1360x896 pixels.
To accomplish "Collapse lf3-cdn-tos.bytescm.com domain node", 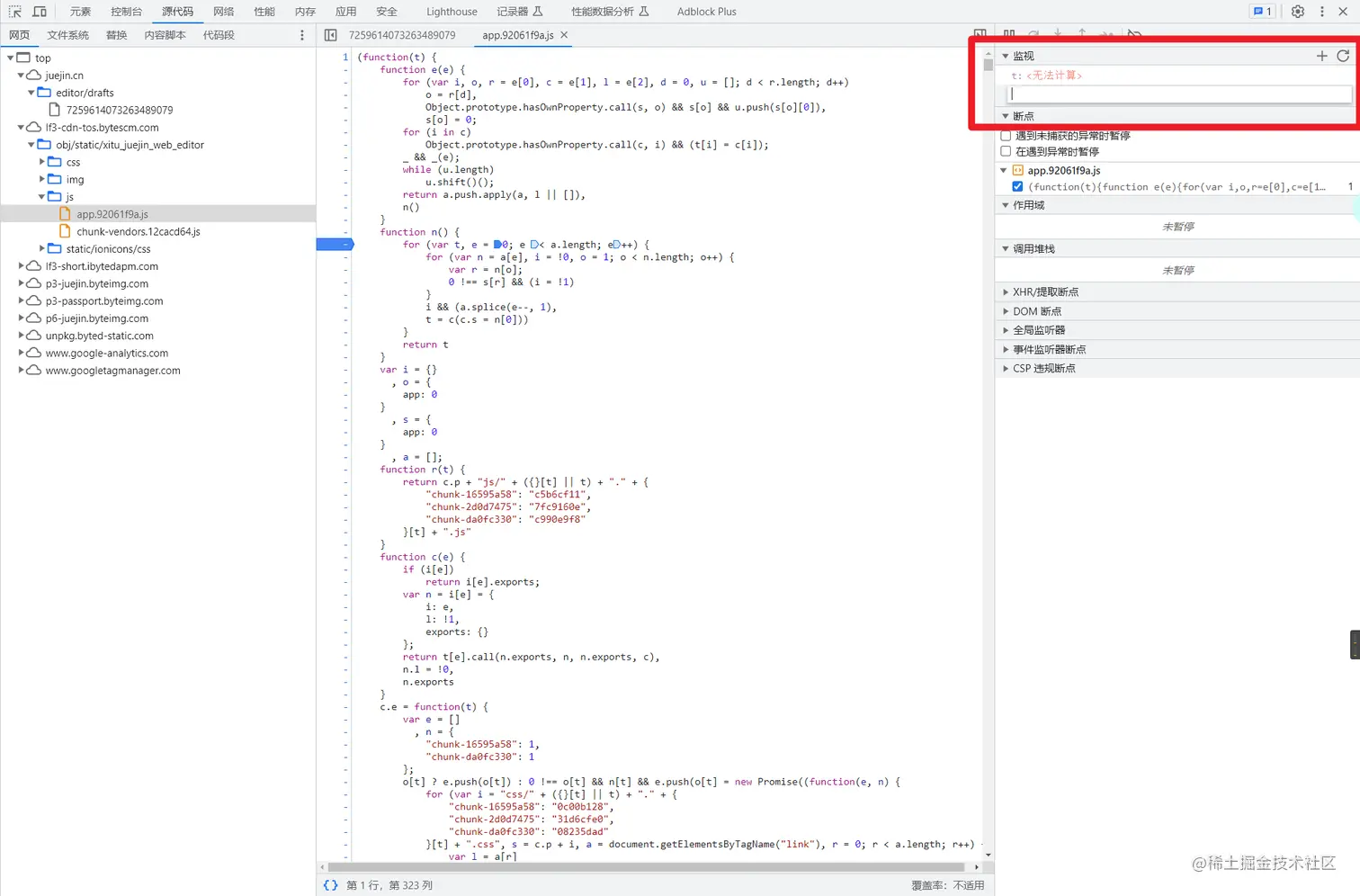I will (21, 128).
